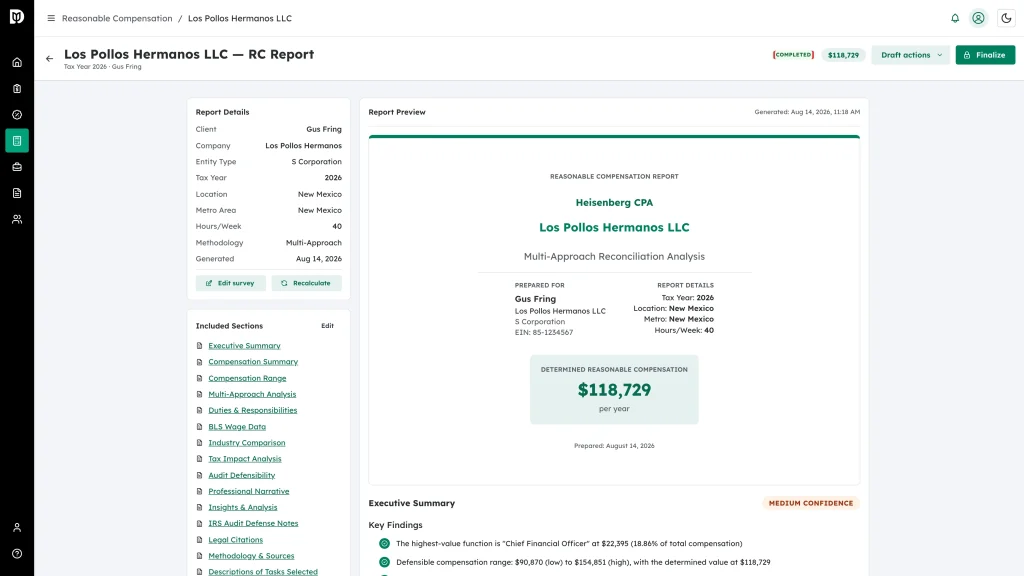1024x576 pixels.
Task: Click Los Pollos Hermanos LLC breadcrumb text
Action: pos(240,18)
